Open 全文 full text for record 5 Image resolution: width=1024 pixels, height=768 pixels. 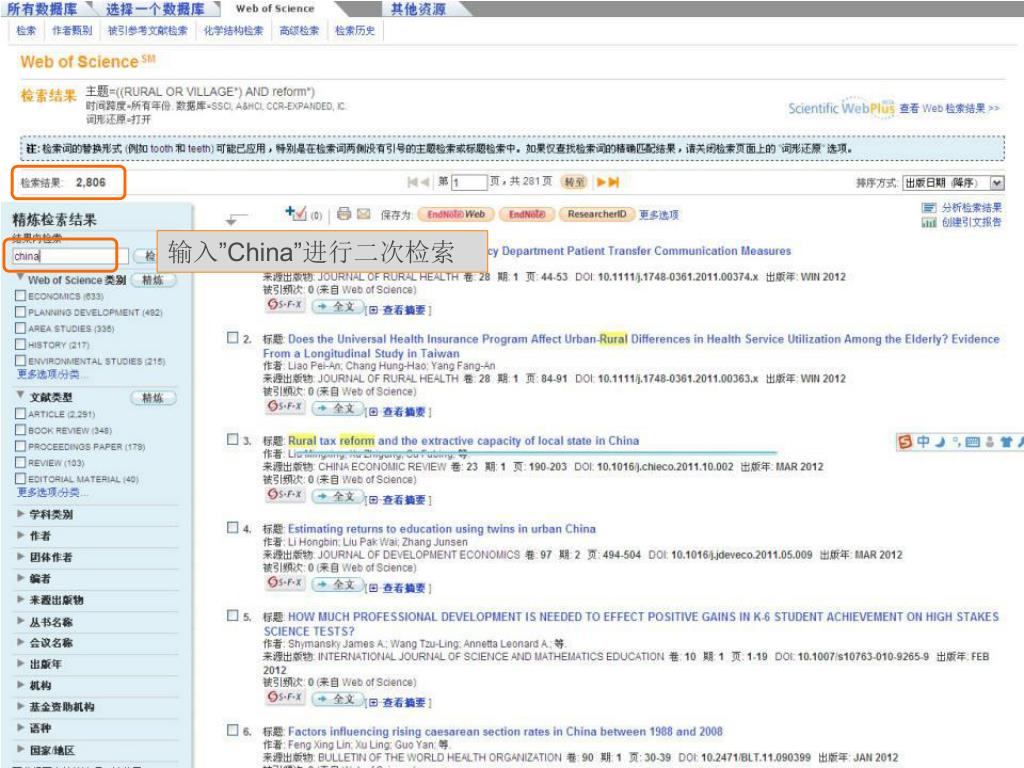pos(338,699)
